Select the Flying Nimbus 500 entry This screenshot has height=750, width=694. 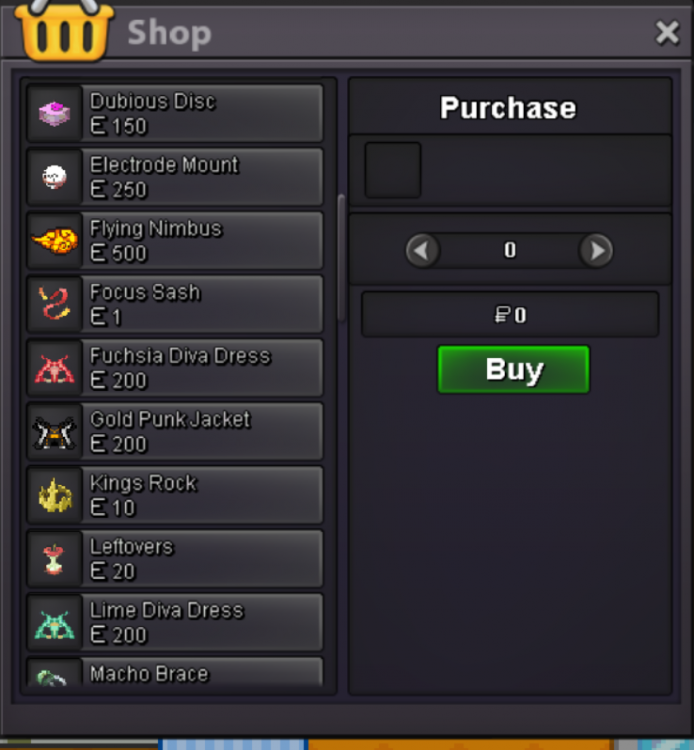[x=175, y=241]
